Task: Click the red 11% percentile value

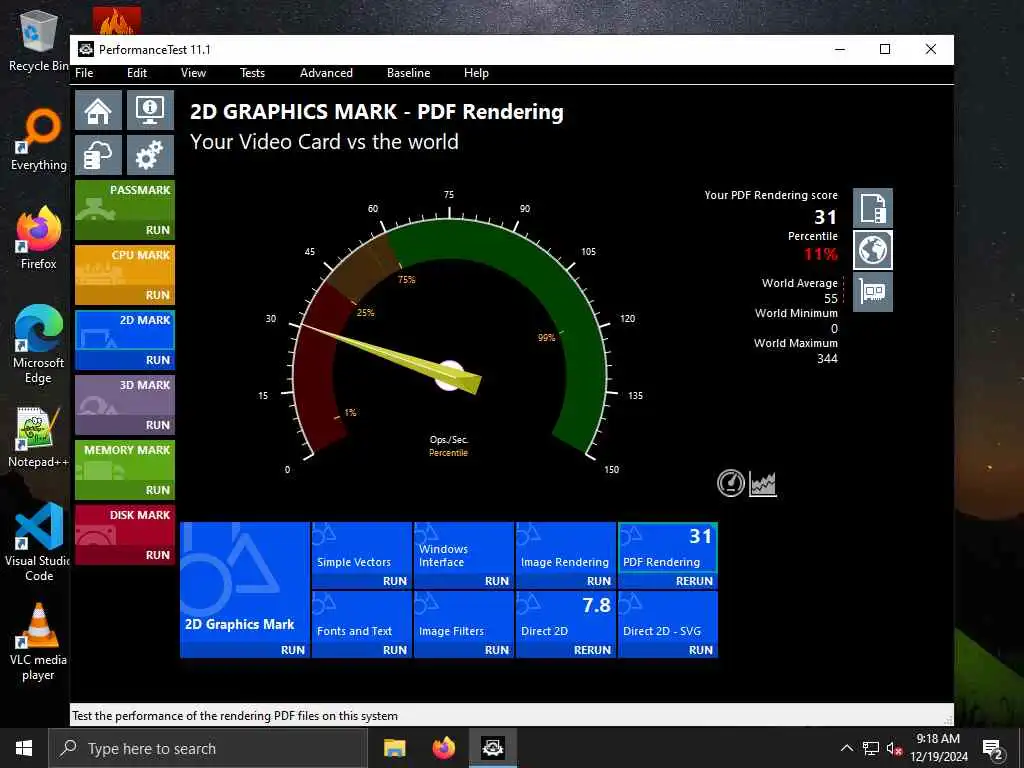Action: point(821,254)
